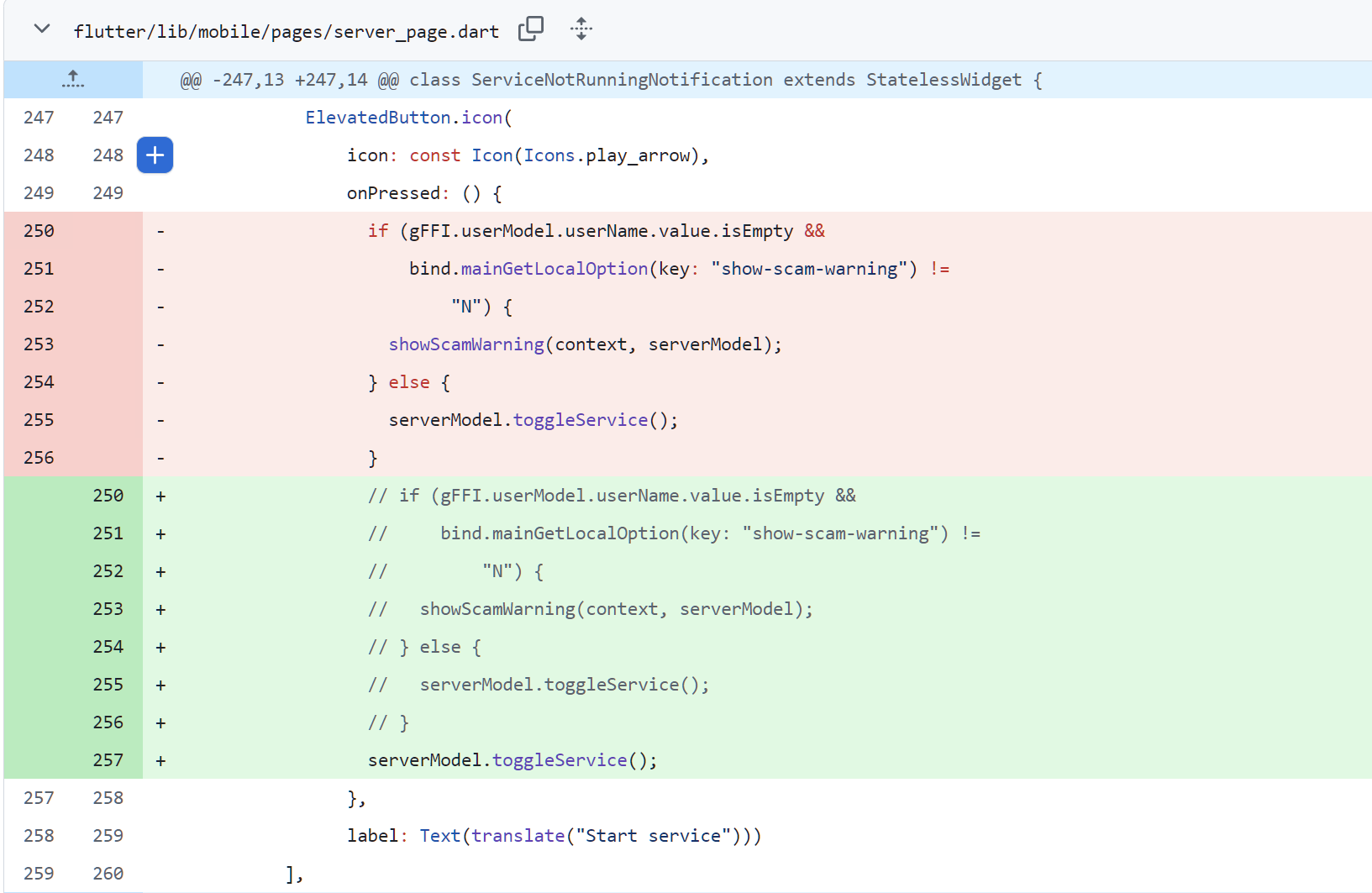Click the new line number 250
The image size is (1372, 893).
click(x=108, y=496)
